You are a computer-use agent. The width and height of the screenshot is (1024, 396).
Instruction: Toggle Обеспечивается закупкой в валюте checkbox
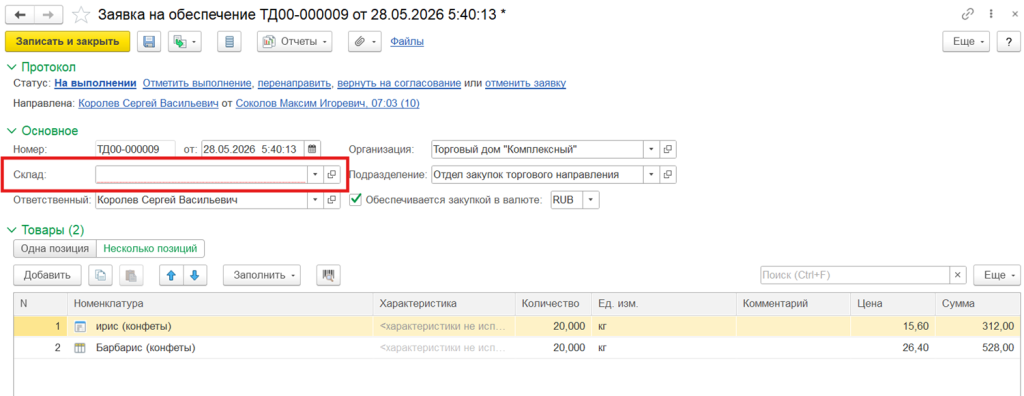(356, 200)
